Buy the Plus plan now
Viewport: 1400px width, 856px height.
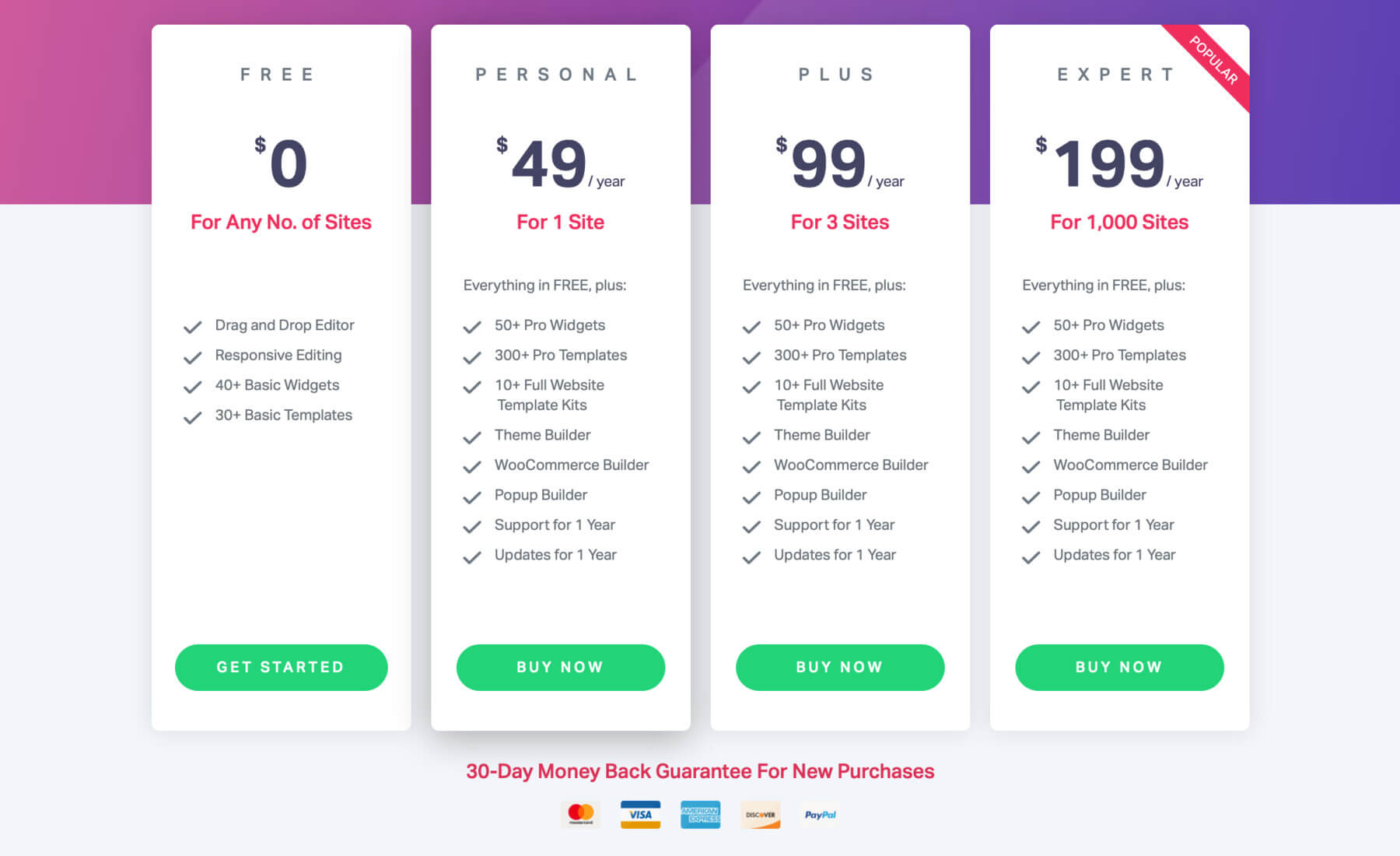click(x=840, y=667)
